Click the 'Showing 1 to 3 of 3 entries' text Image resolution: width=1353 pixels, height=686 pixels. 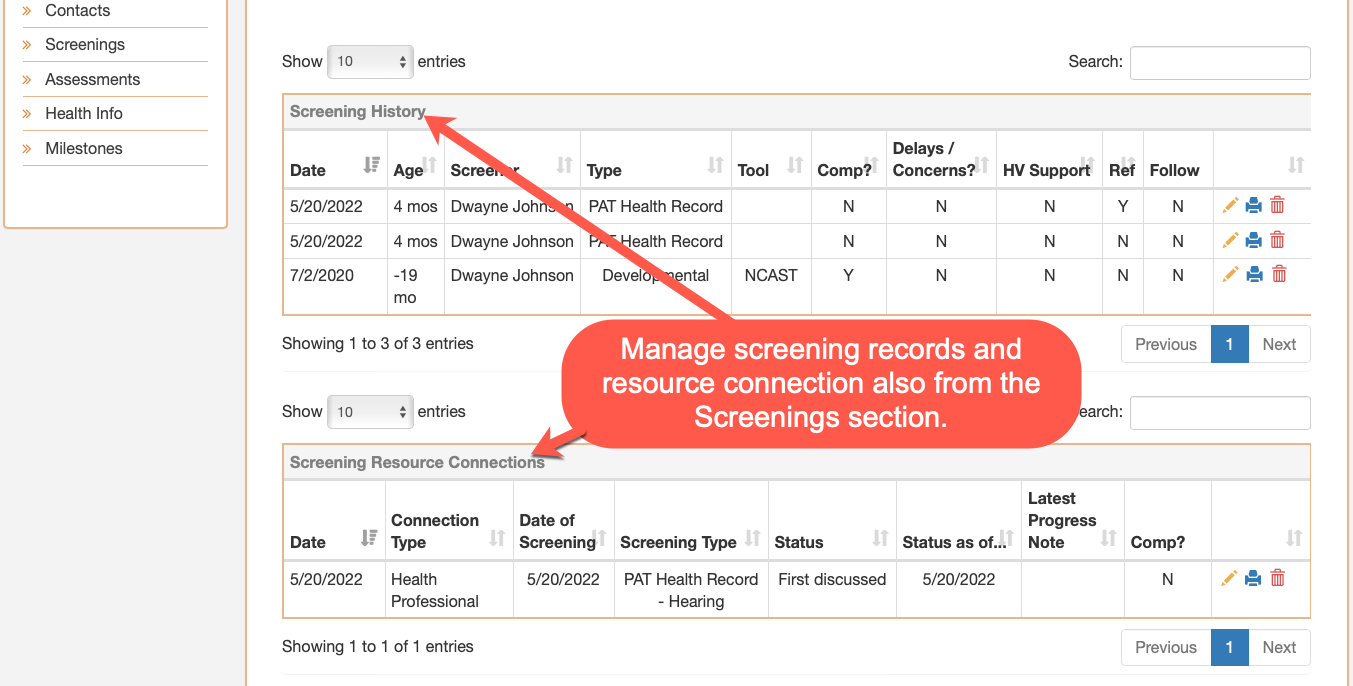pyautogui.click(x=378, y=344)
